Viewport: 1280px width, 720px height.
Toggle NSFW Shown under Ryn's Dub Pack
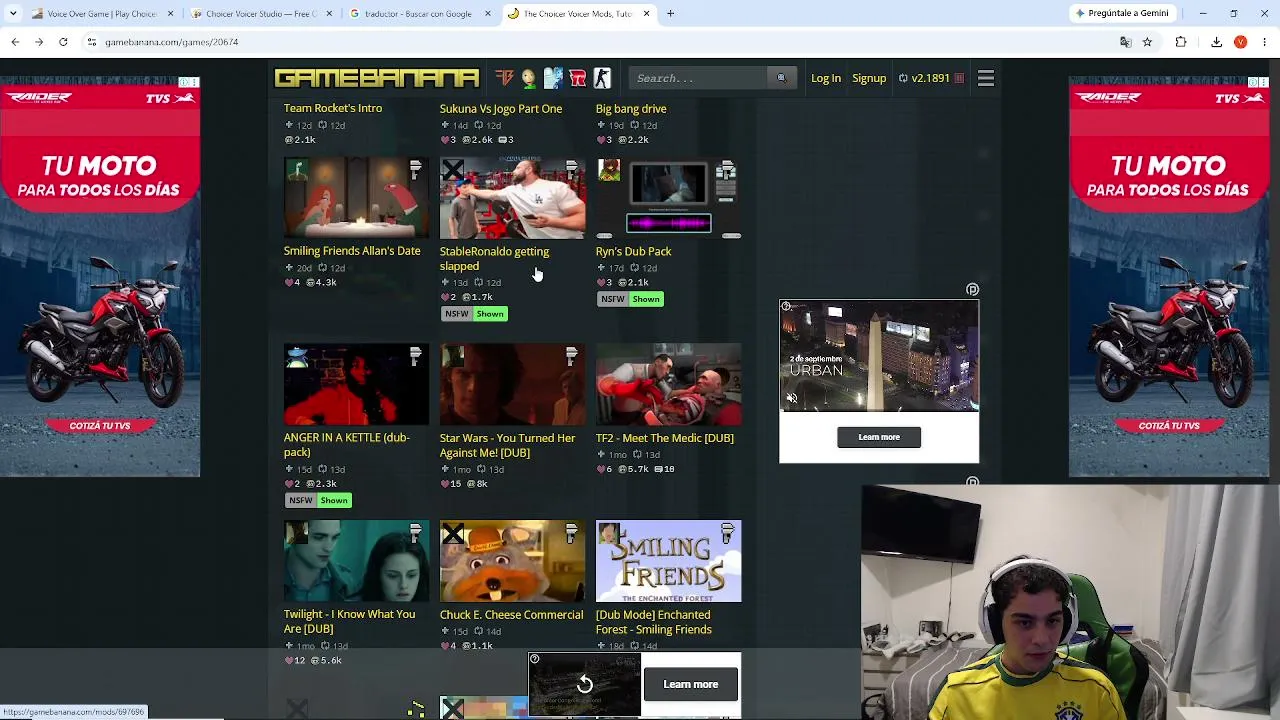point(631,299)
